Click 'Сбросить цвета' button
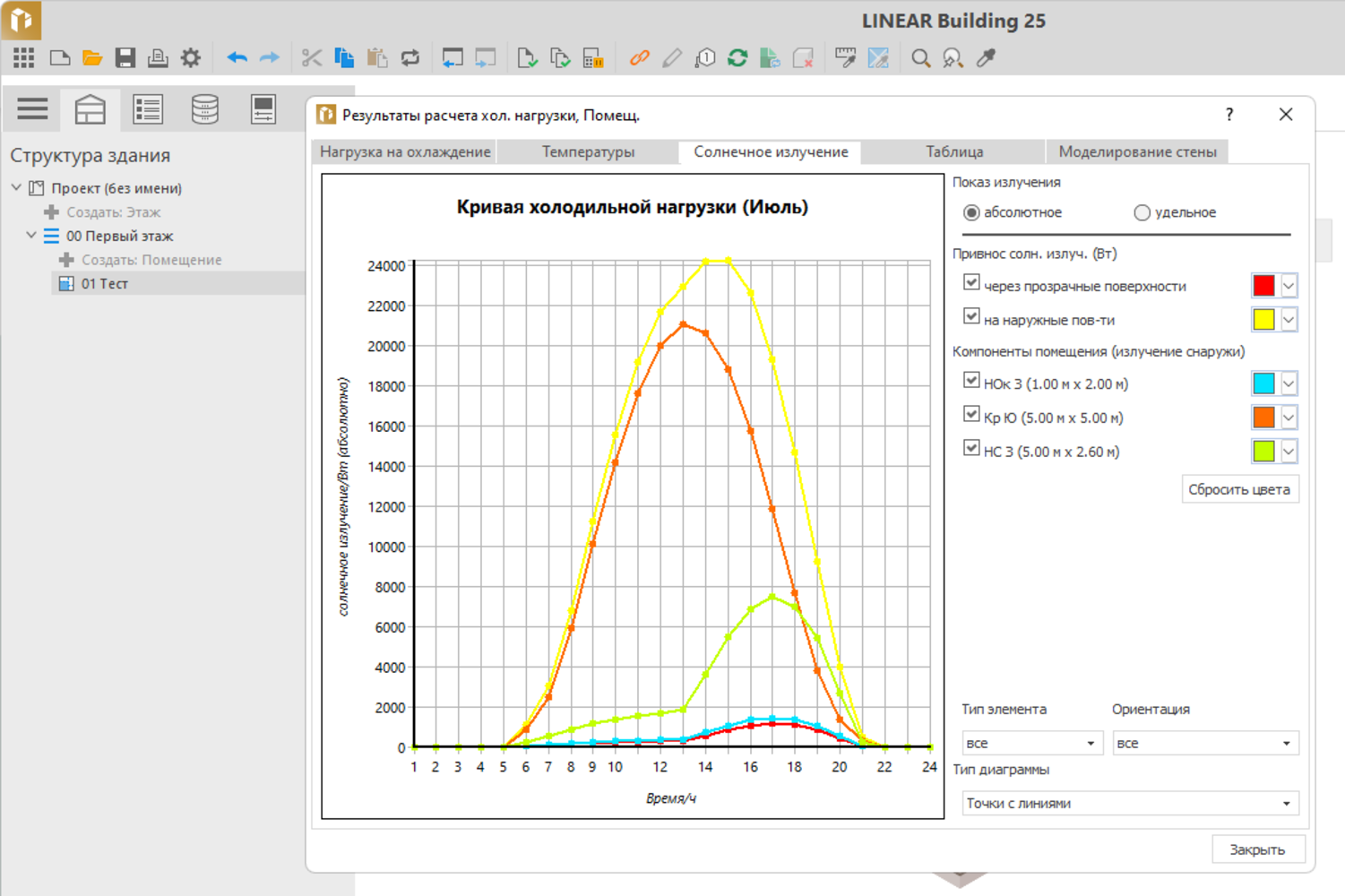 pyautogui.click(x=1239, y=489)
